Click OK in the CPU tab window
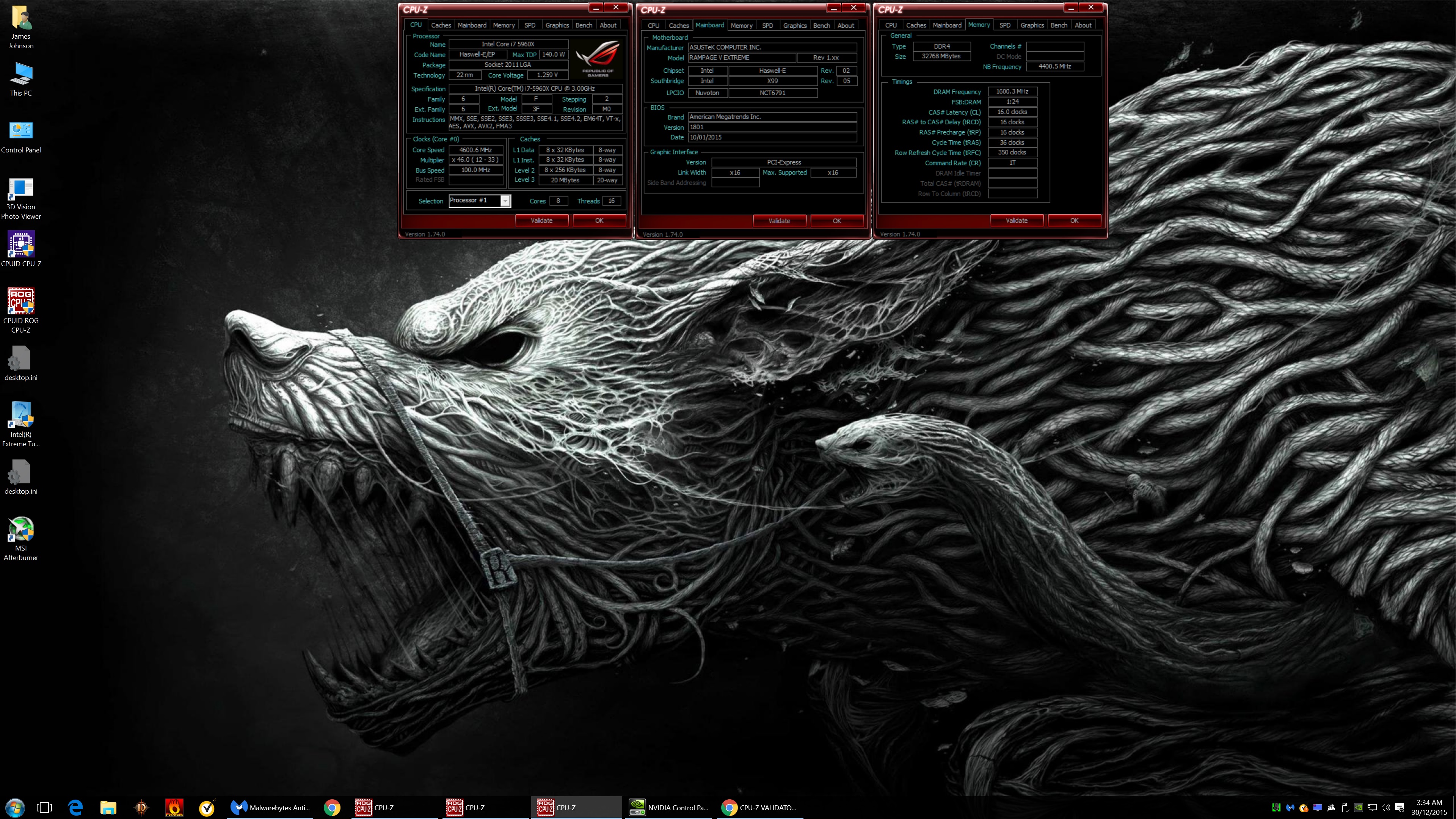This screenshot has height=819, width=1456. coord(599,220)
